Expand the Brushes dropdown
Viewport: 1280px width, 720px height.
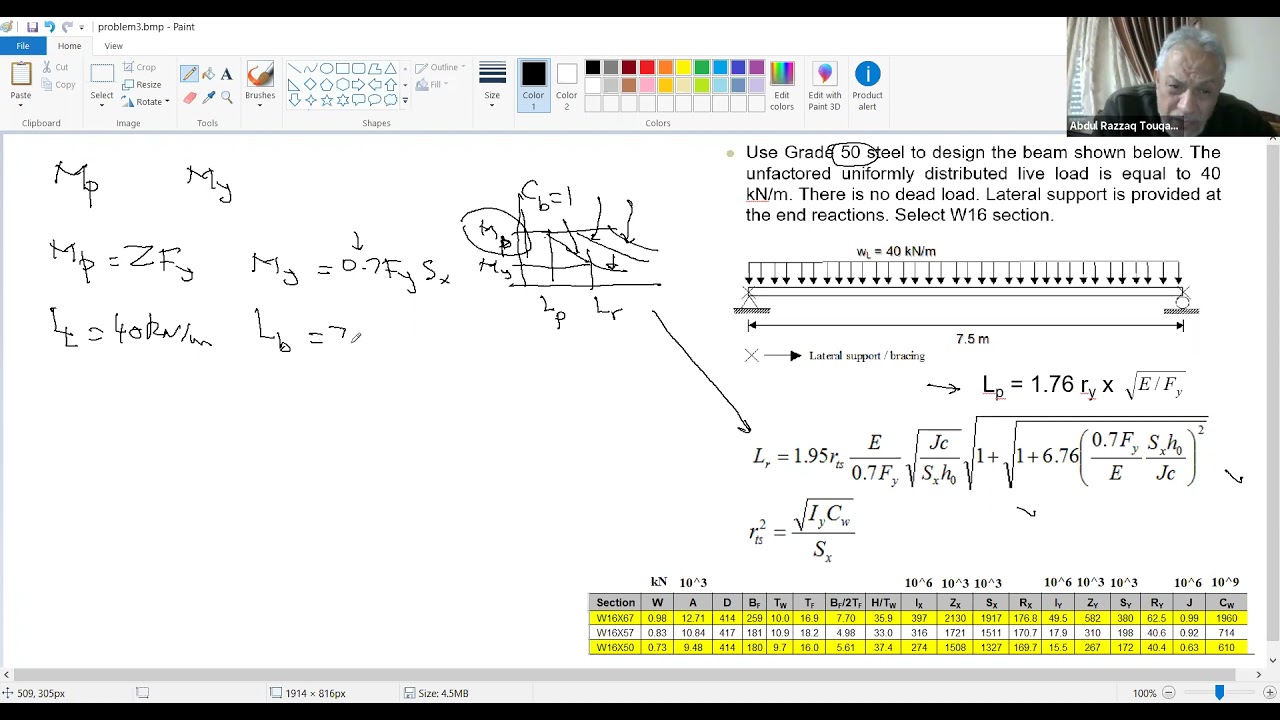260,104
